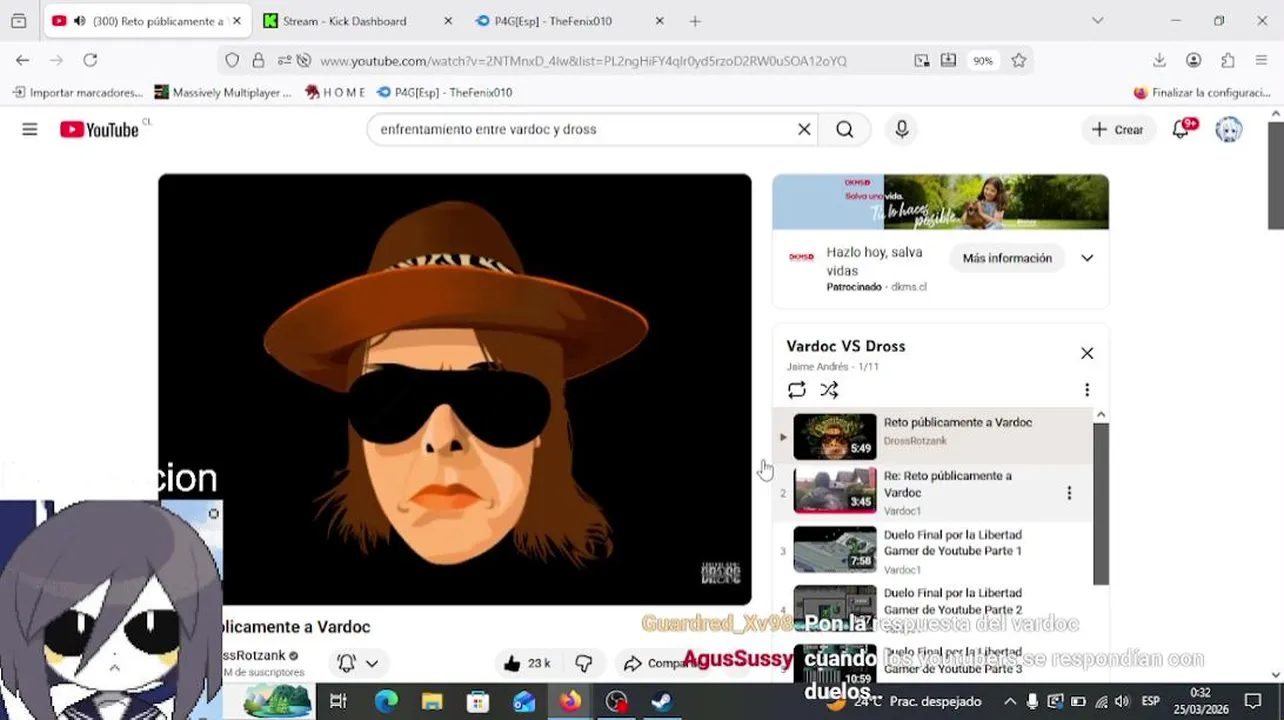The height and width of the screenshot is (720, 1284).
Task: Share the video via Compartir
Action: (660, 663)
